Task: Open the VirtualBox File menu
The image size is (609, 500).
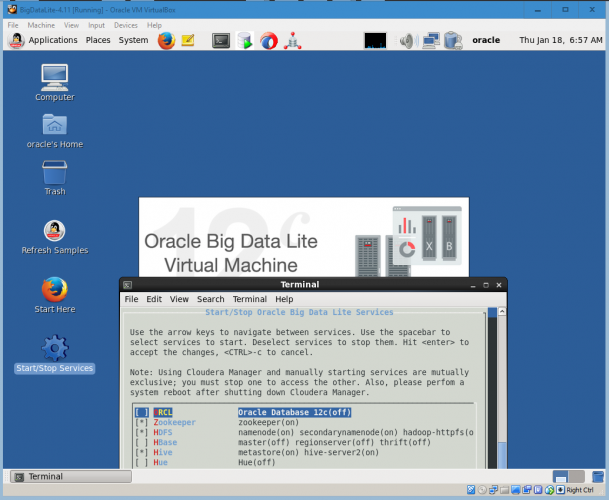Action: (x=13, y=25)
